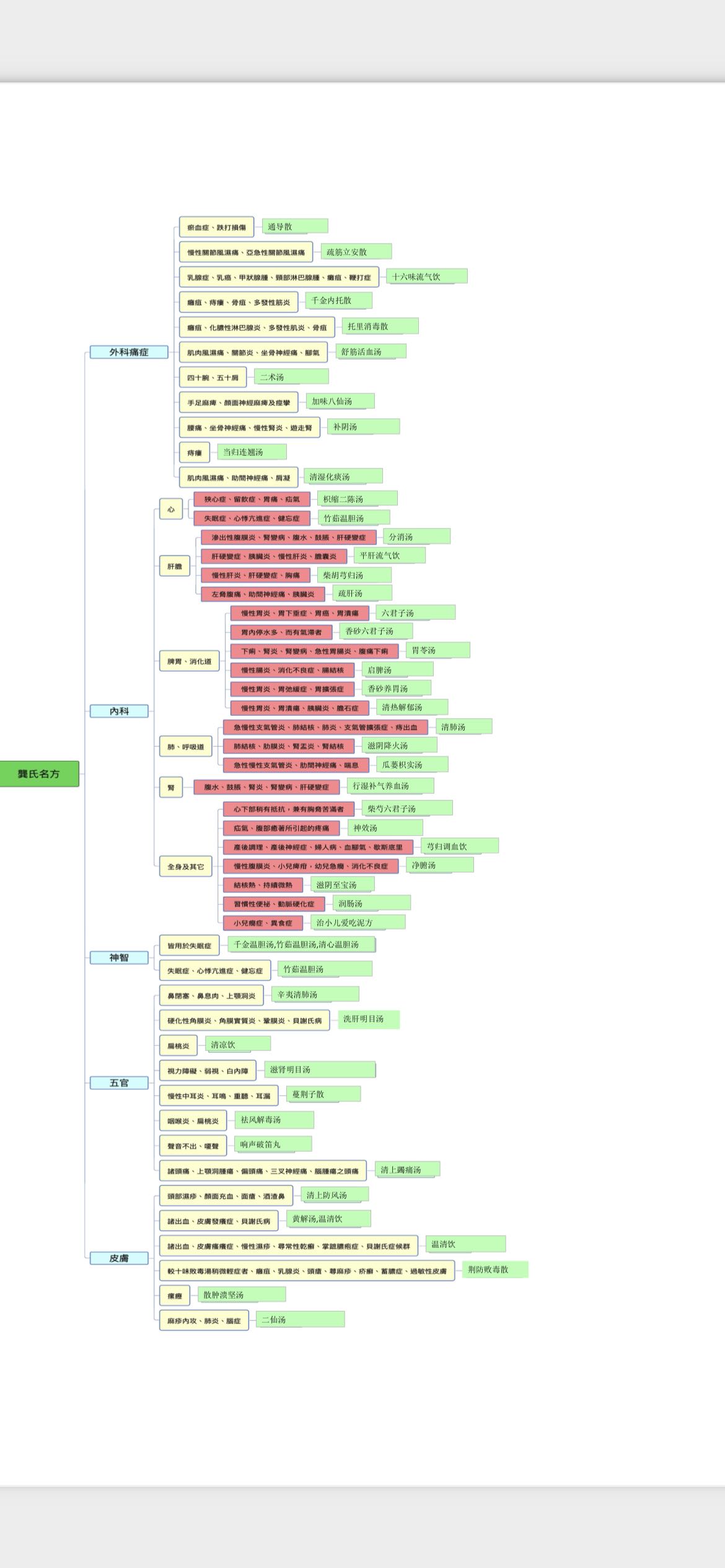The height and width of the screenshot is (1568, 725).
Task: Select the 芎归调血饮 formula node
Action: click(x=460, y=846)
